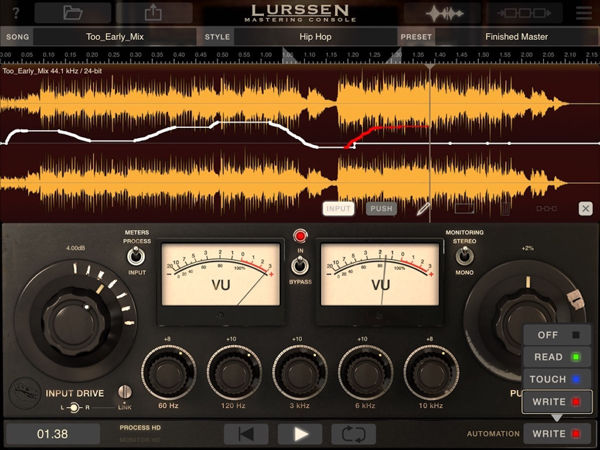600x450 pixels.
Task: Click the share/export icon
Action: point(154,13)
